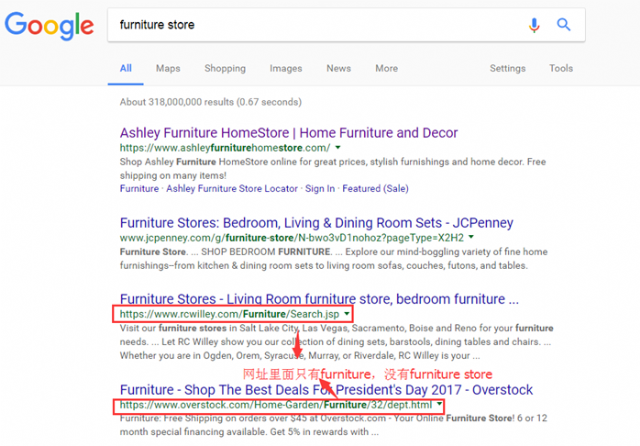The image size is (640, 446).
Task: Open the JCPenney Furniture Stores result
Action: pos(316,223)
